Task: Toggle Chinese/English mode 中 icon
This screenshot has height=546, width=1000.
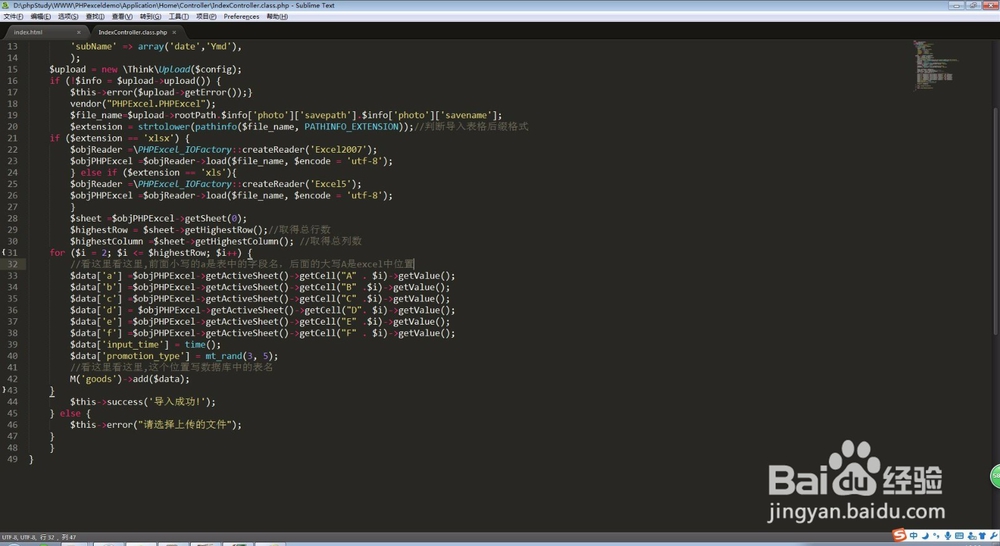Action: (x=913, y=536)
